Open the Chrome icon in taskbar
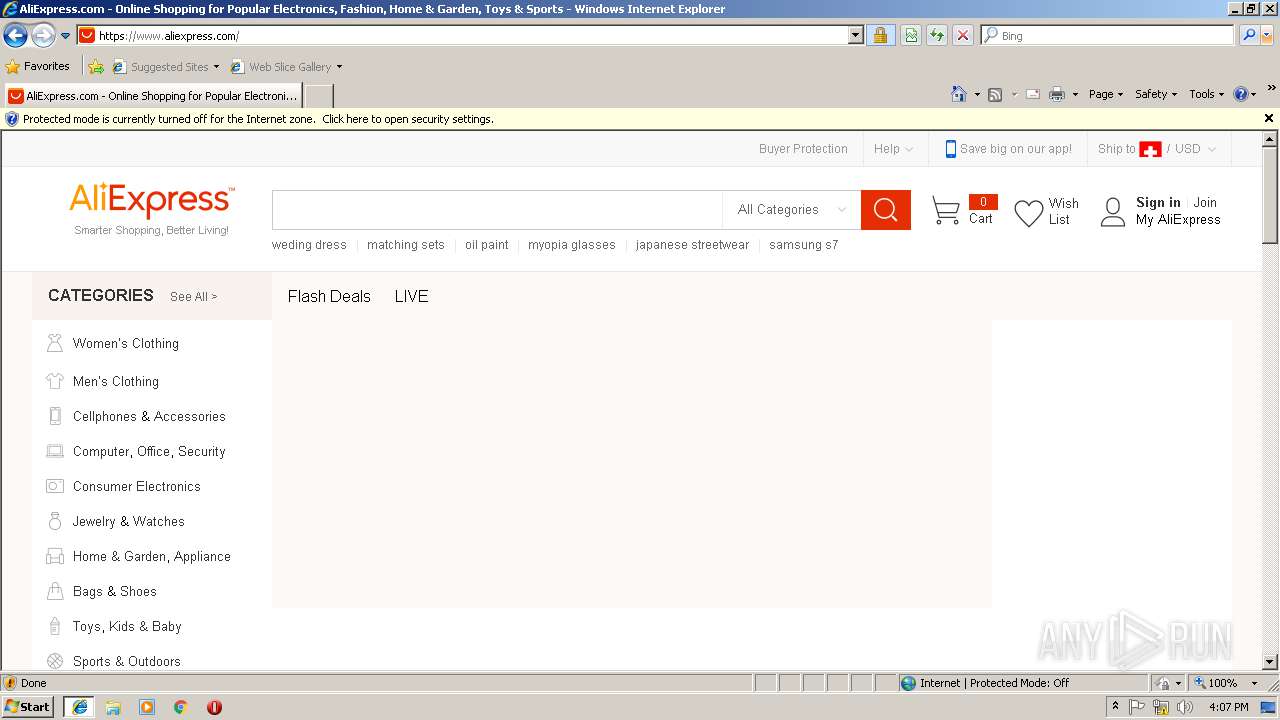 click(181, 707)
